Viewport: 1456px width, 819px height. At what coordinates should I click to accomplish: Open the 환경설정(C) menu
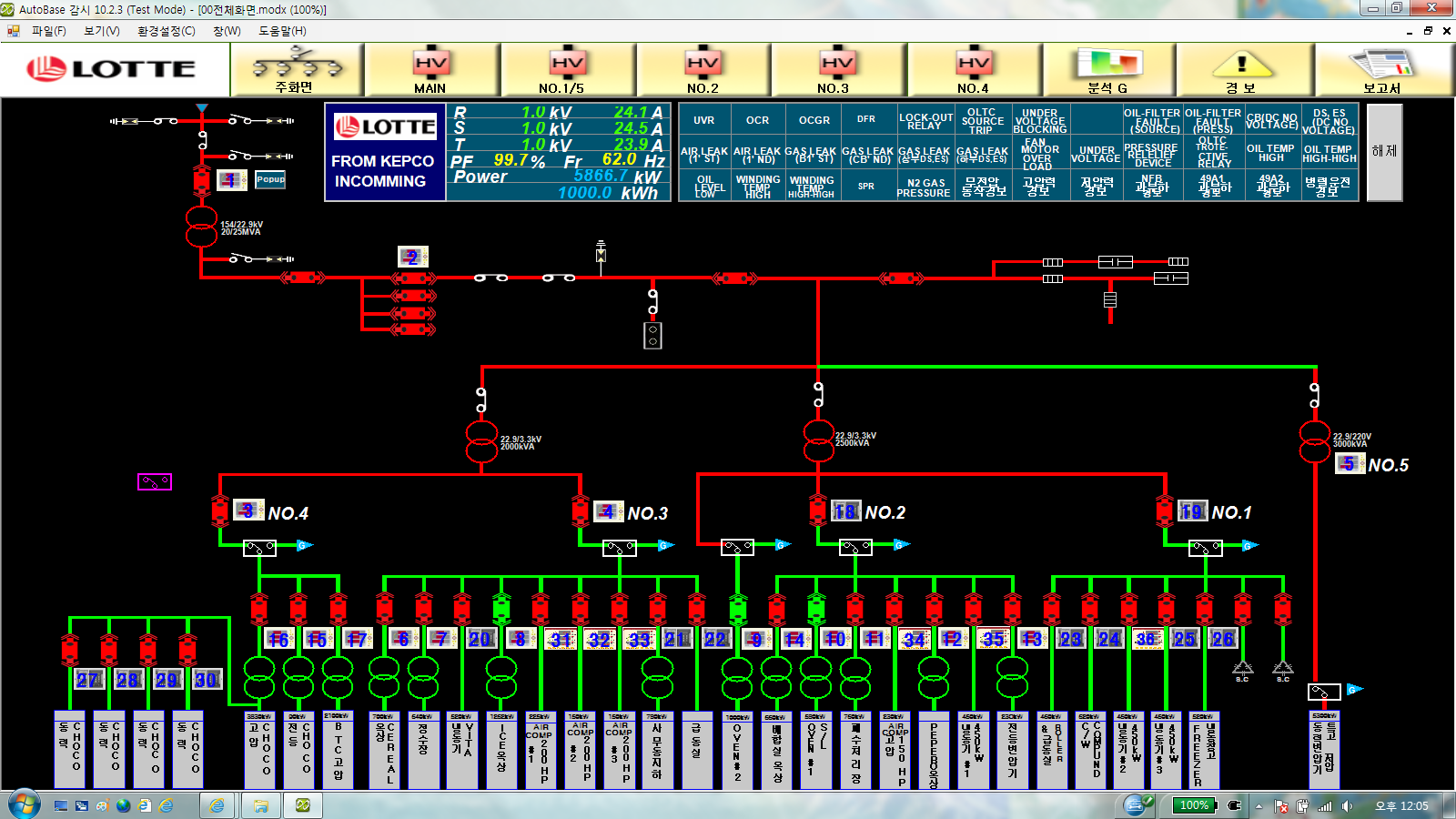166,31
